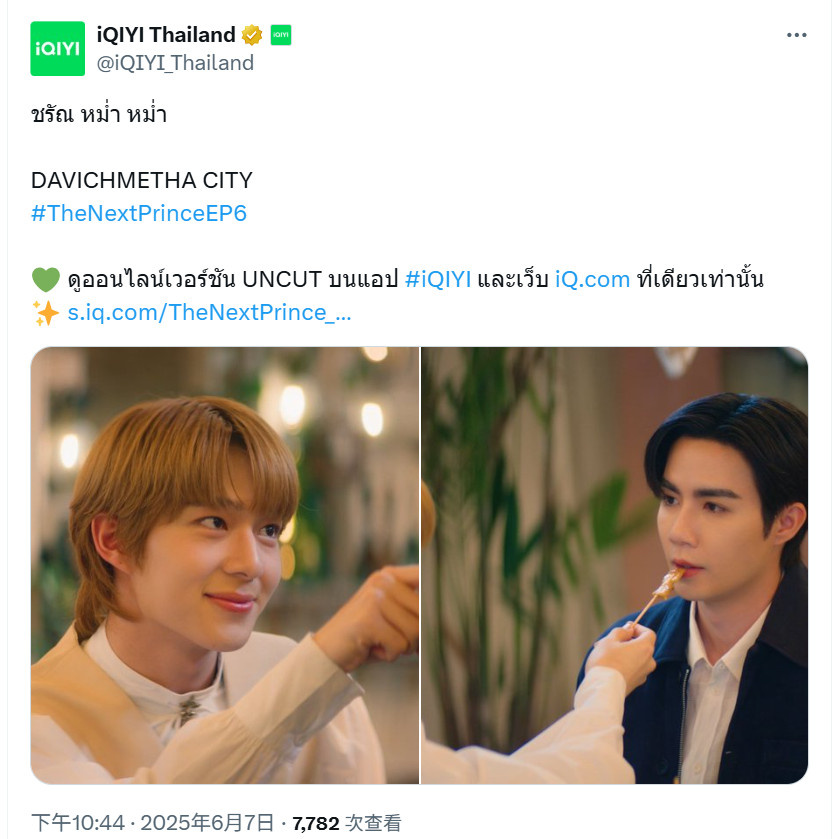837x839 pixels.
Task: Click the gold verified badge
Action: (252, 35)
